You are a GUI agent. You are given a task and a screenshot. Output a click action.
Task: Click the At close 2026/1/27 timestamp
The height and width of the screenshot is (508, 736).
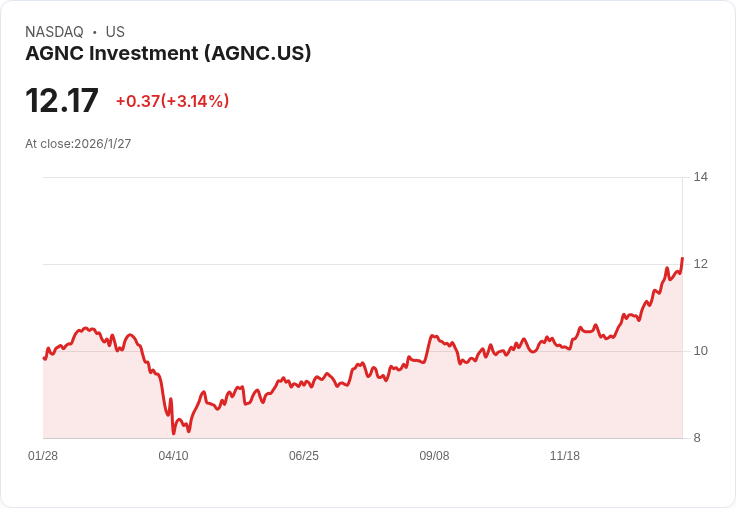tap(78, 144)
